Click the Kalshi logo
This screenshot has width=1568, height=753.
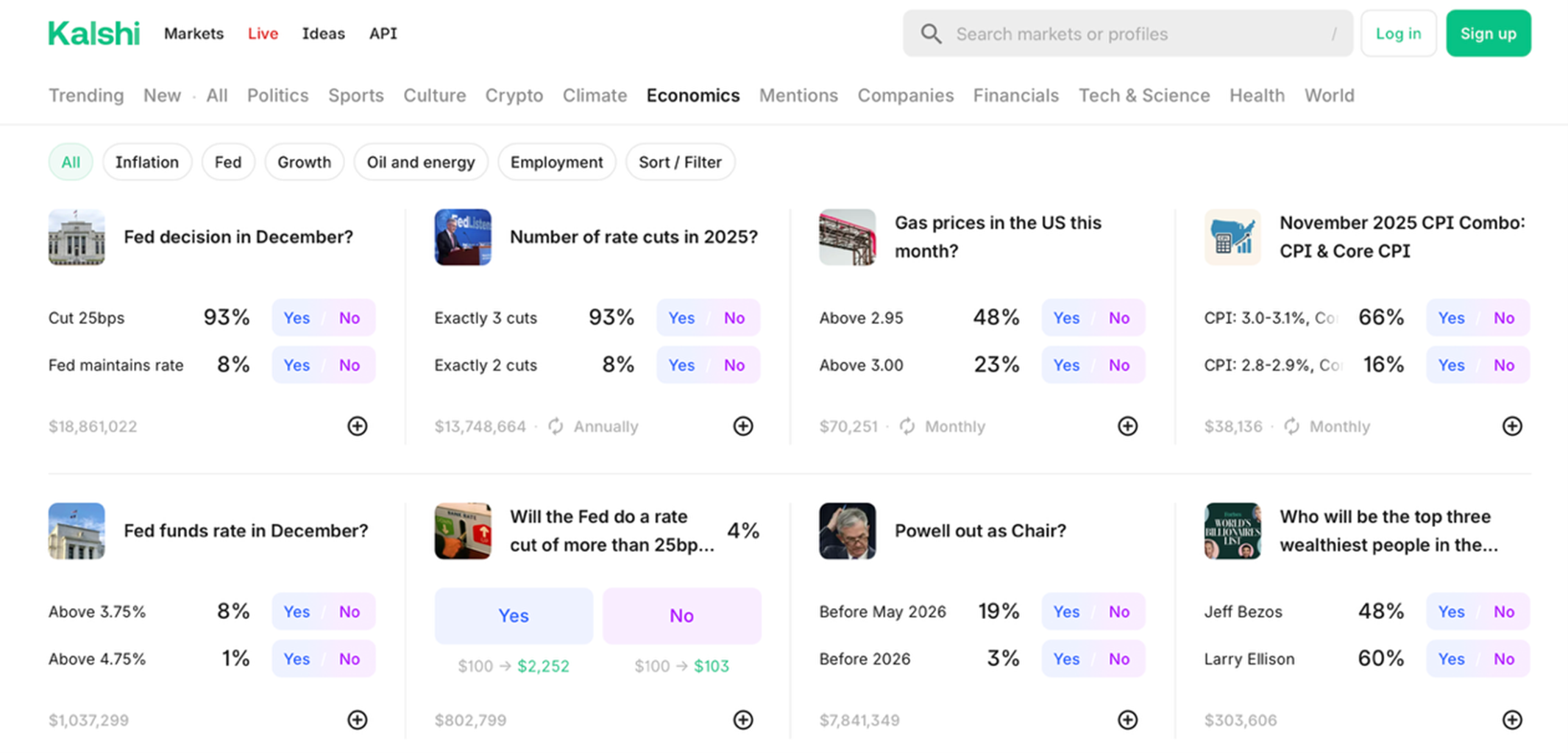tap(93, 34)
